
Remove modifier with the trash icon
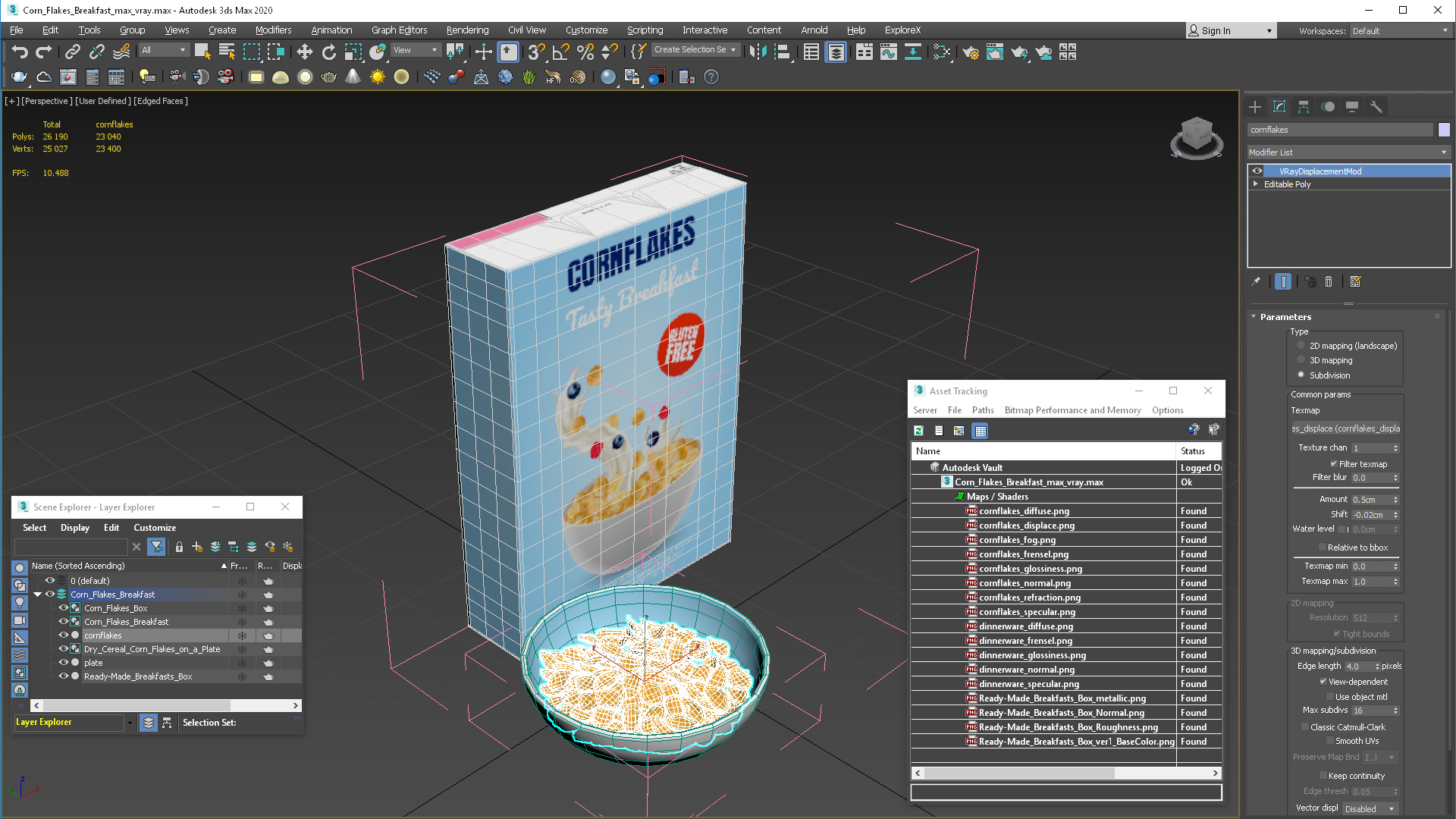(x=1329, y=281)
